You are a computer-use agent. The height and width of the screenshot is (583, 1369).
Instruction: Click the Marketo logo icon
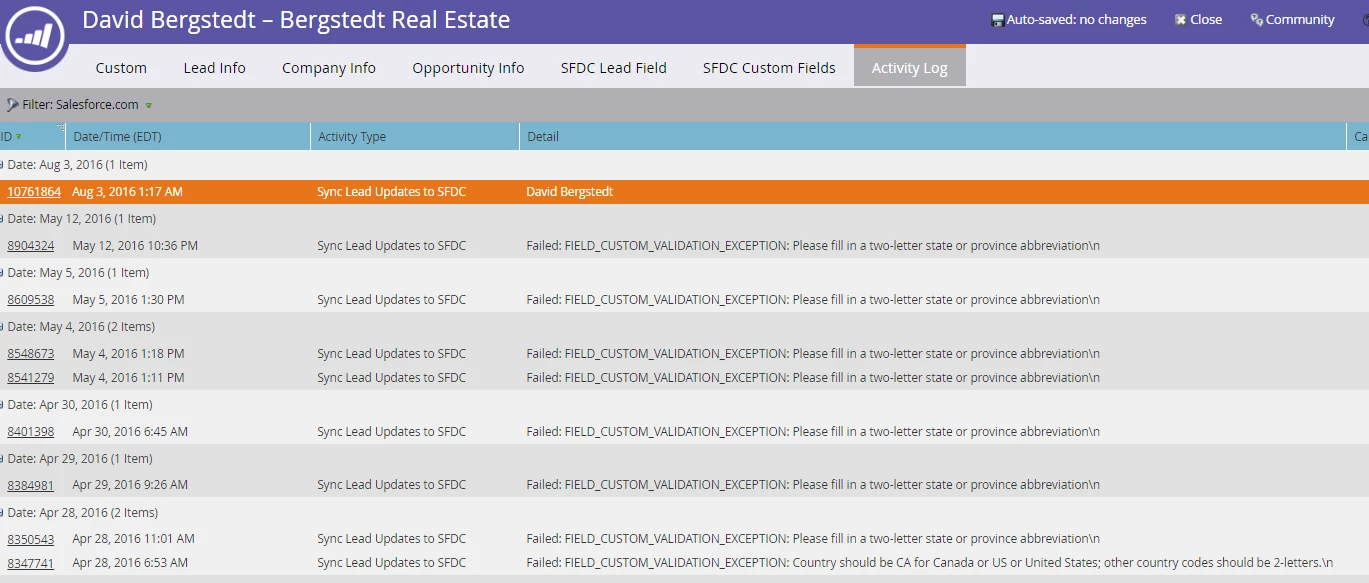pyautogui.click(x=33, y=37)
